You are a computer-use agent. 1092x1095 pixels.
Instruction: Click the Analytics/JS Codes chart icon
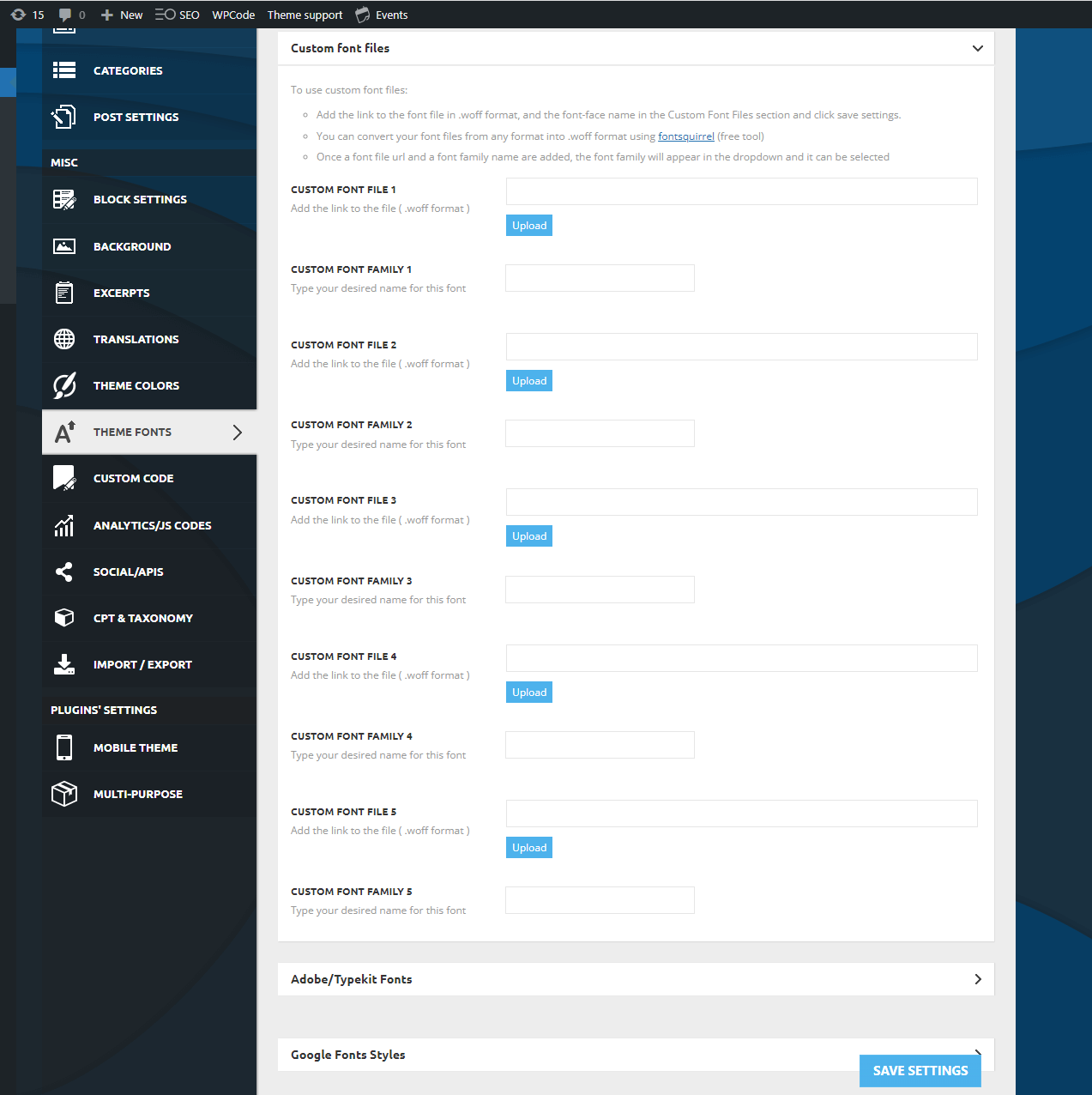[x=64, y=525]
